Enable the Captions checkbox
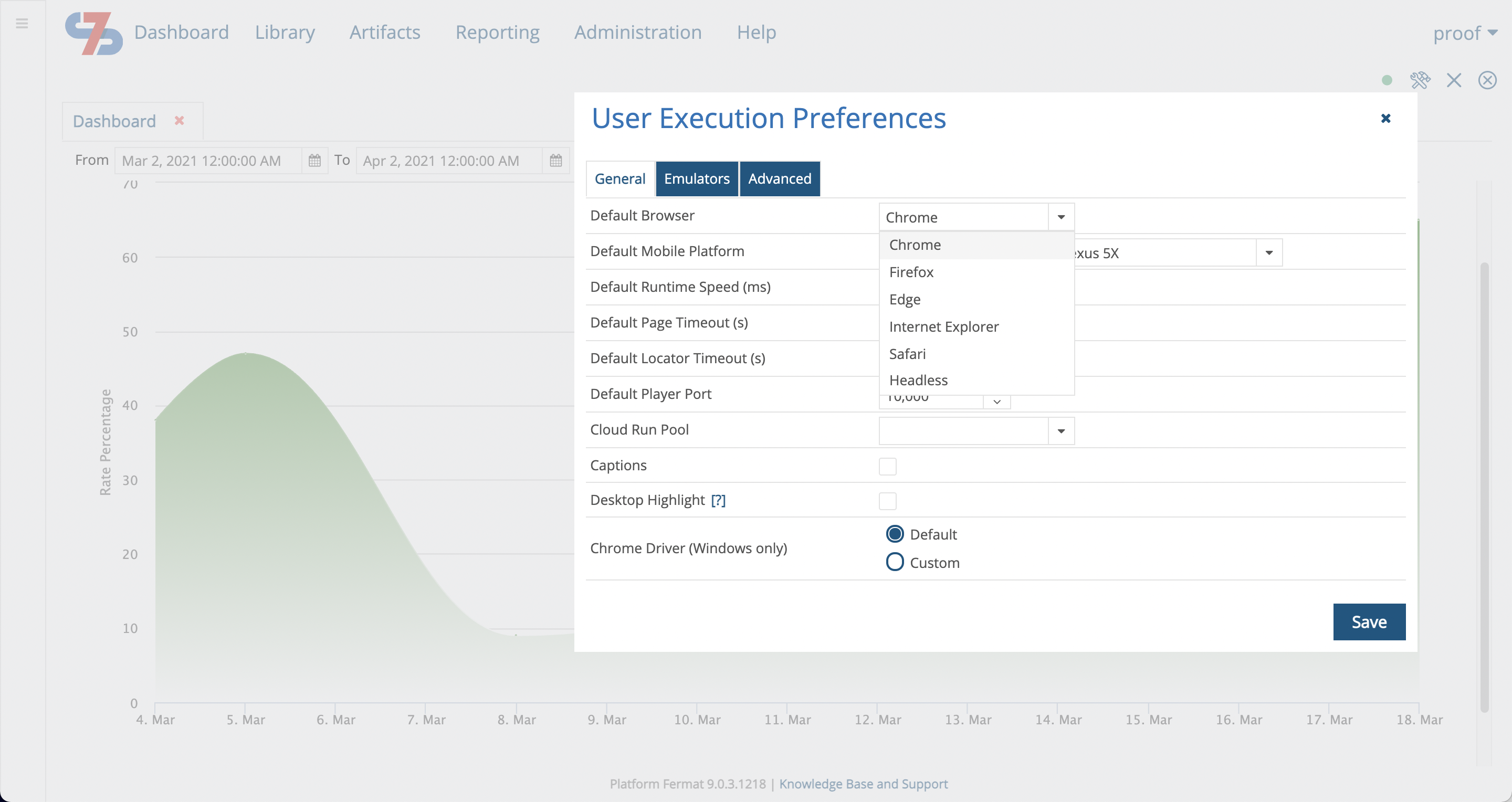 click(x=887, y=466)
